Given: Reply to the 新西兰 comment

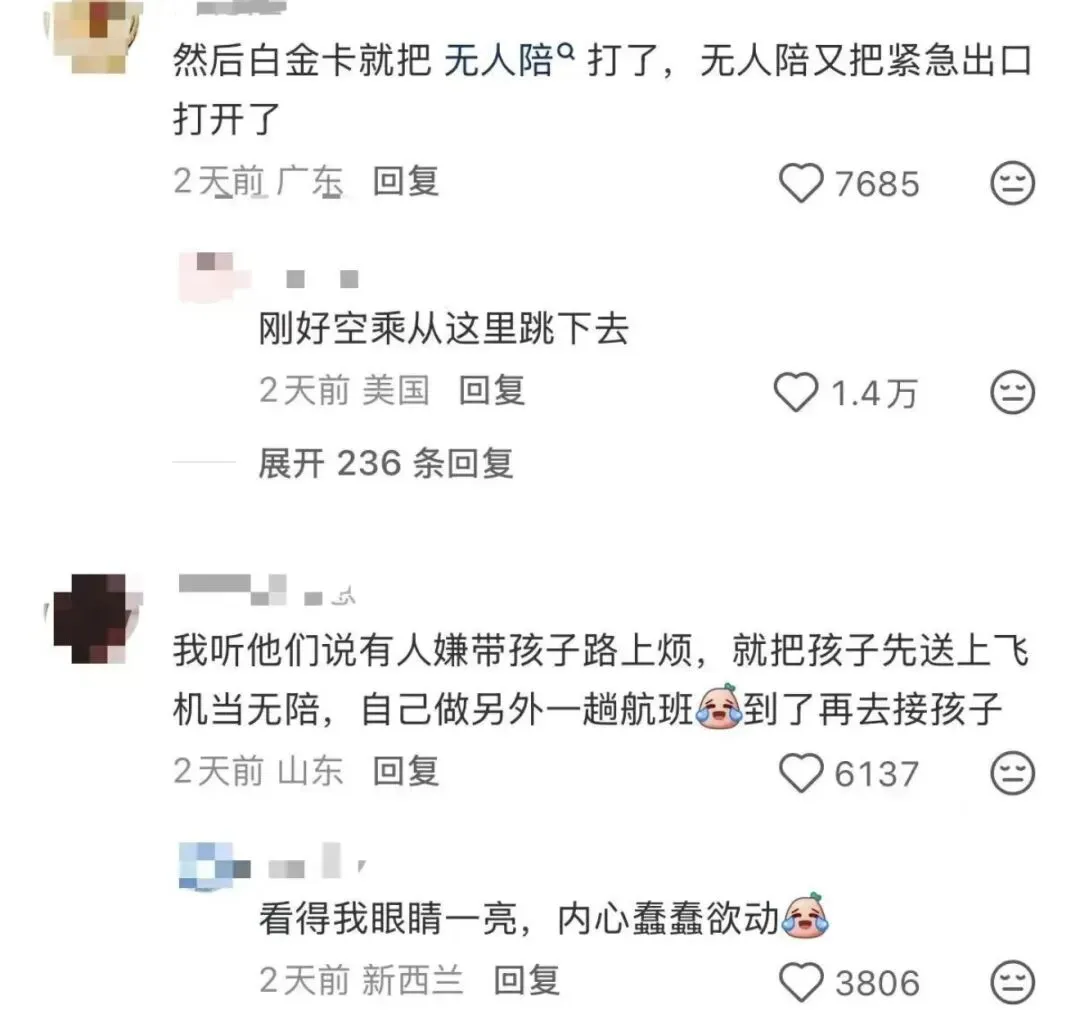Looking at the screenshot, I should coord(527,980).
